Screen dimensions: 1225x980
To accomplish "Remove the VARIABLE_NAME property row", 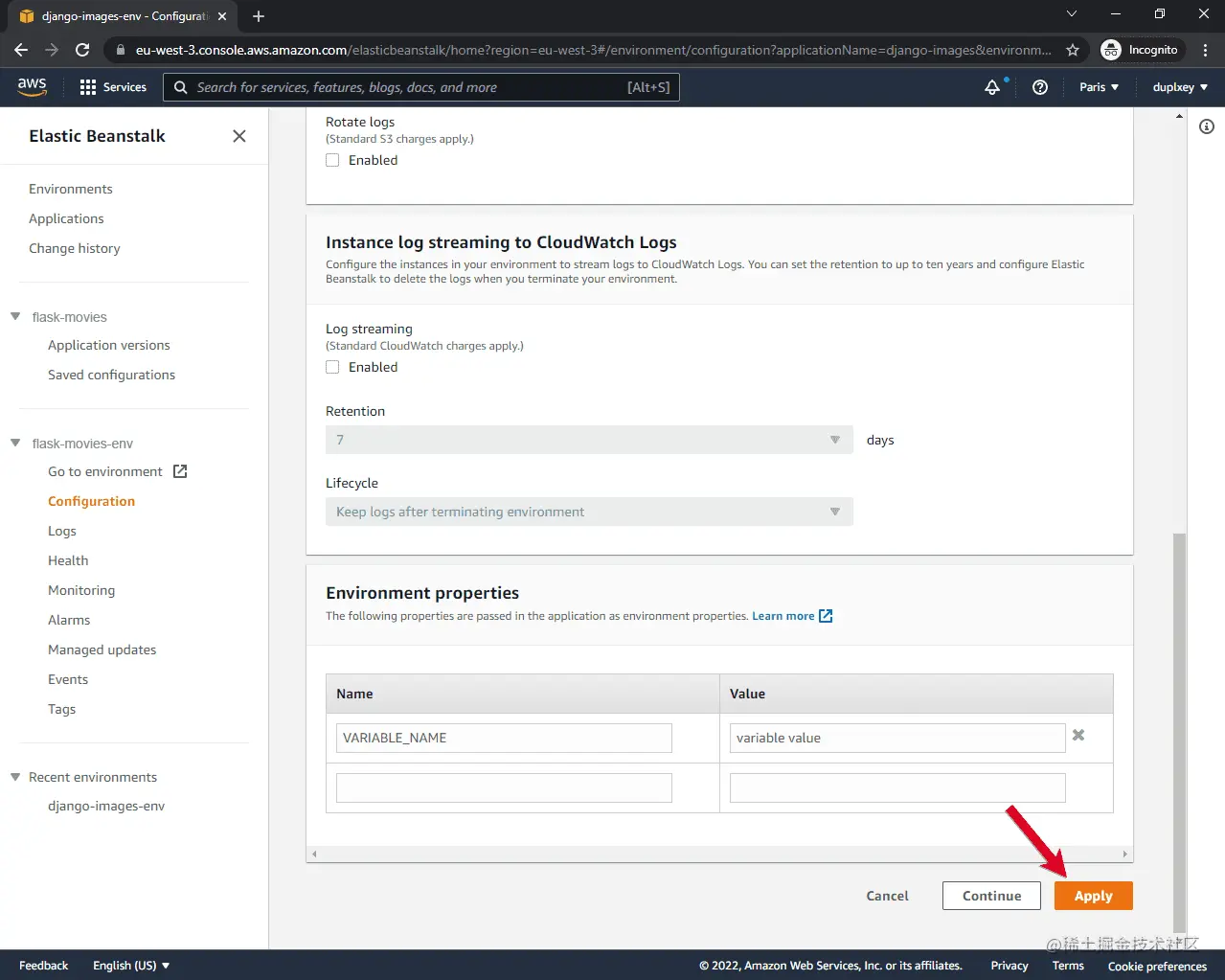I will tap(1078, 735).
